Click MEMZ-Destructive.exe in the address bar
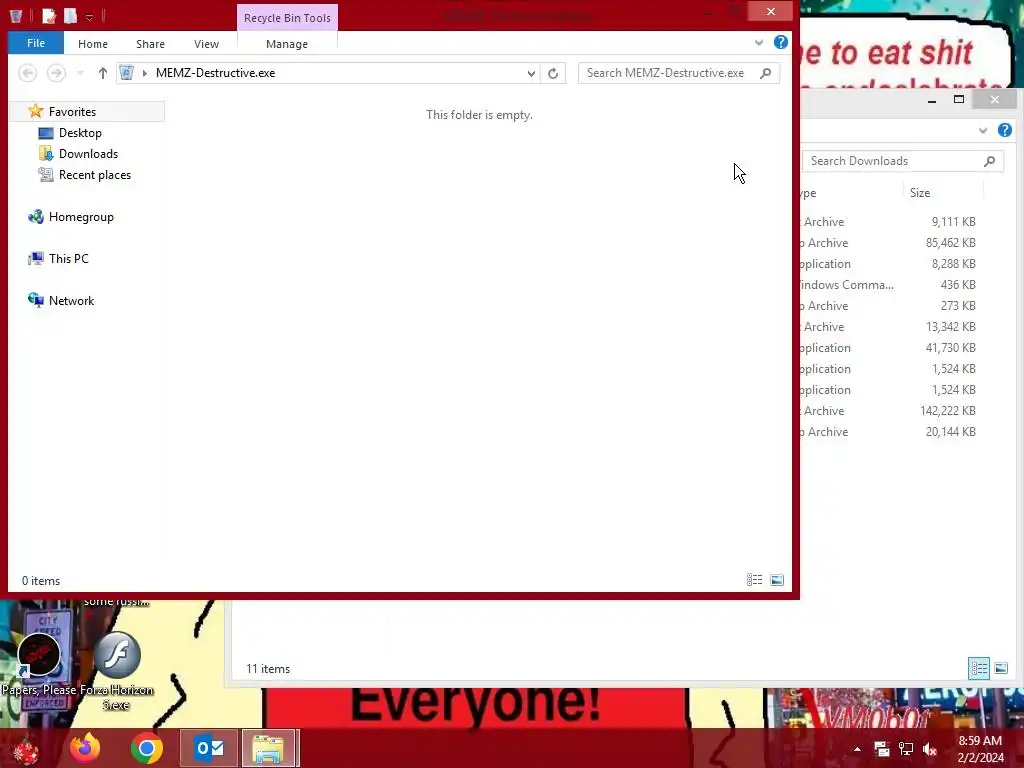The height and width of the screenshot is (768, 1024). 216,73
